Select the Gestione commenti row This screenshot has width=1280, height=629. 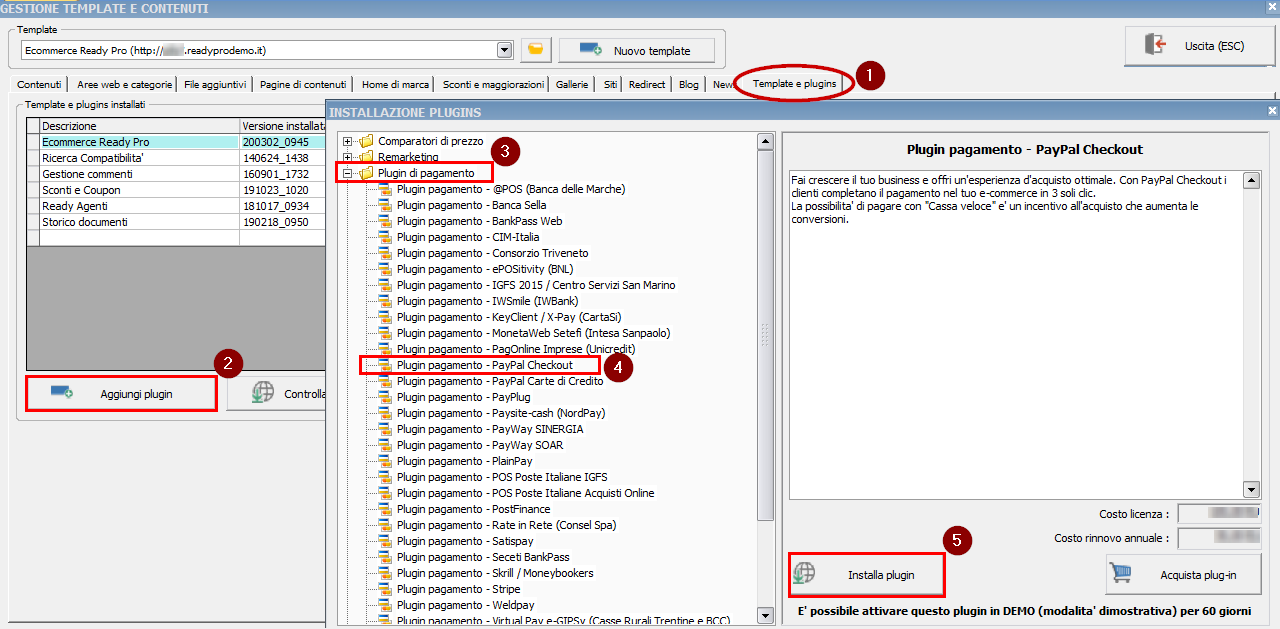[176, 174]
